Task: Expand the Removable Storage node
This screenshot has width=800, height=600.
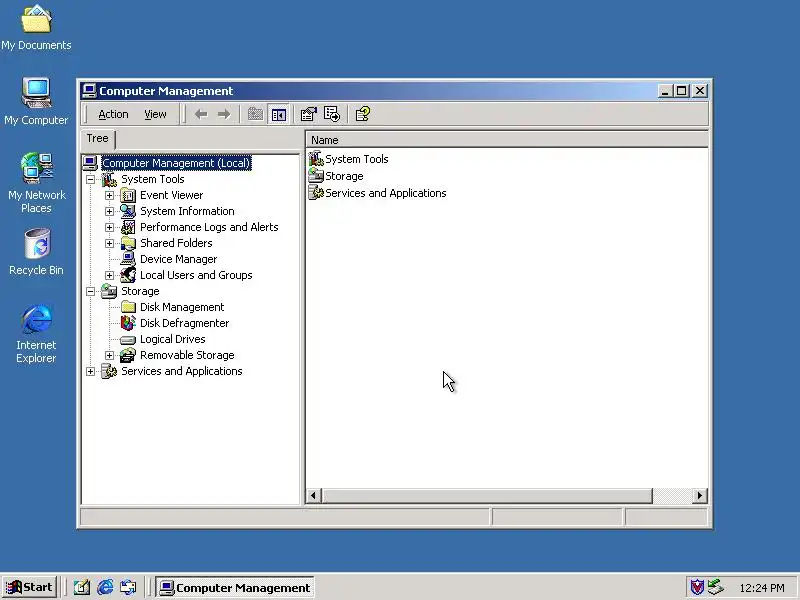Action: tap(109, 355)
